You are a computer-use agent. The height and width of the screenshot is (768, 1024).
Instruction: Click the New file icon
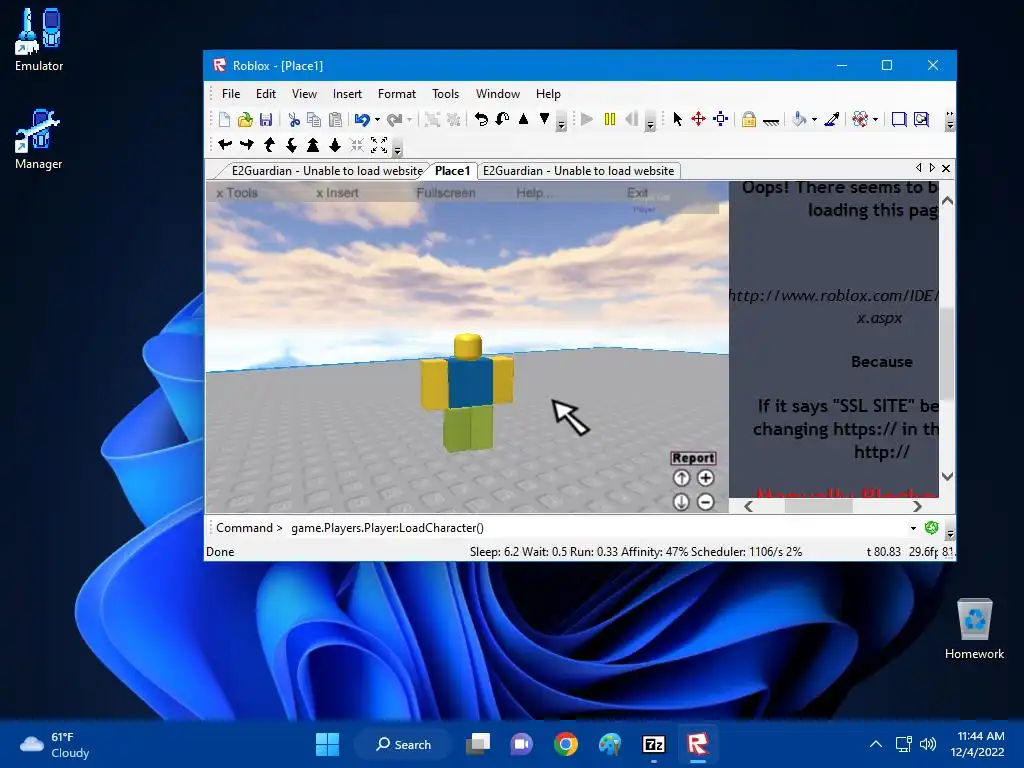[224, 120]
